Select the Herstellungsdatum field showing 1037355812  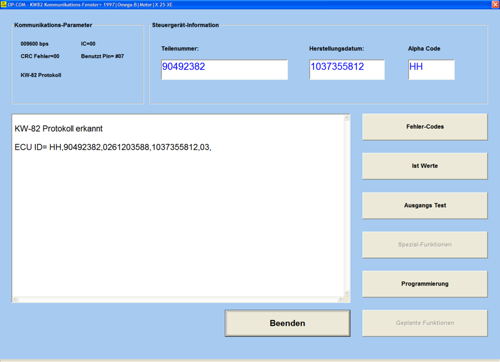tap(347, 70)
